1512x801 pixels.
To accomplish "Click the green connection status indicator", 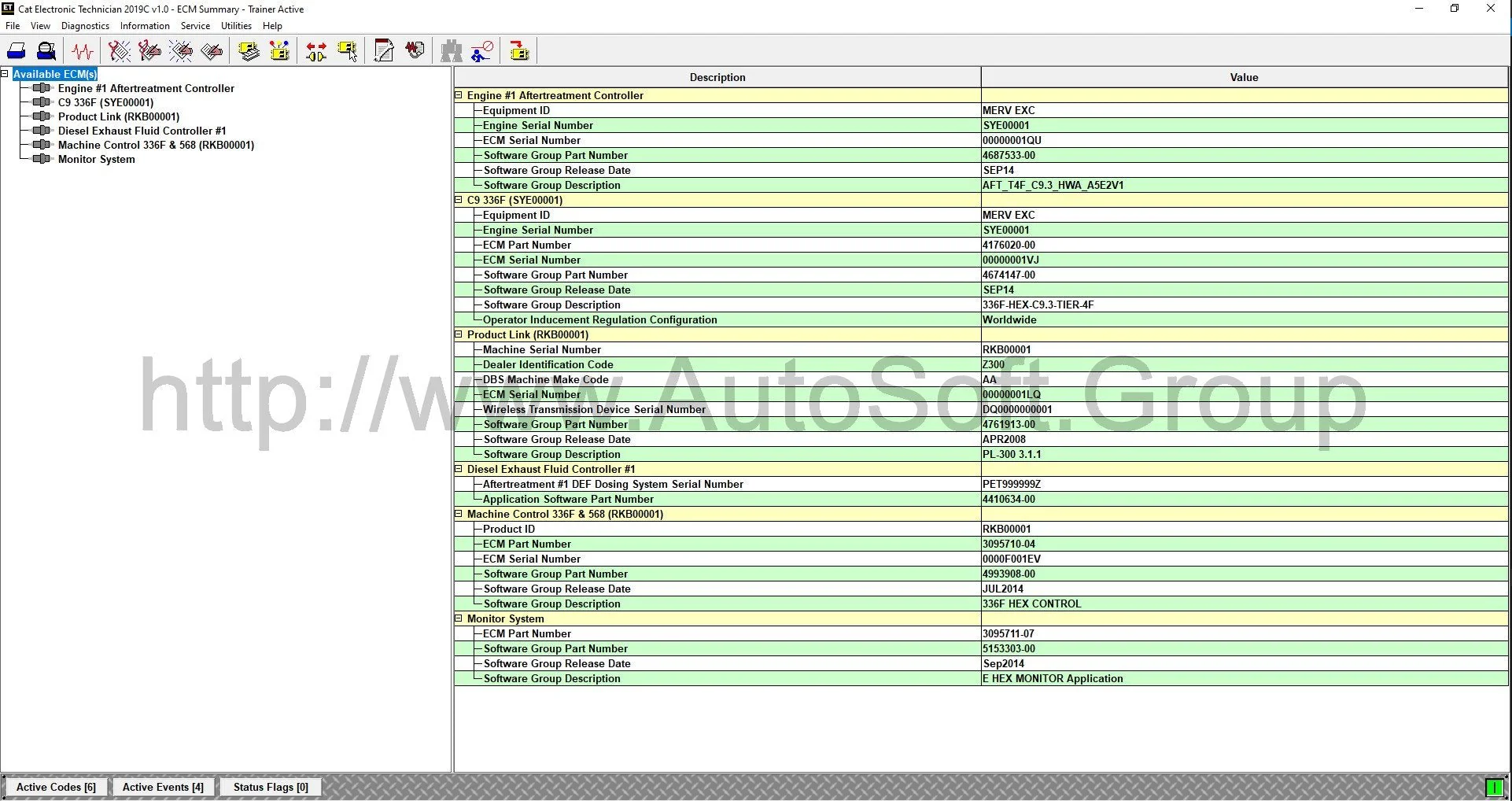I will pos(1493,787).
